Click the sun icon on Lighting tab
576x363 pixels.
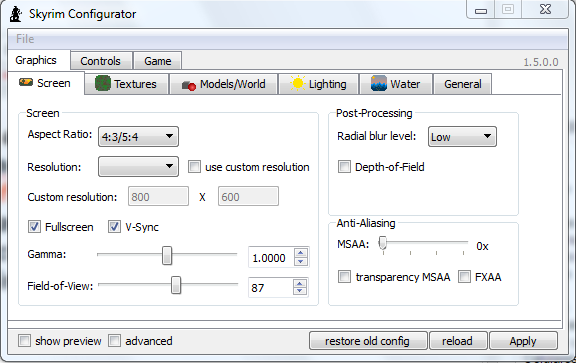(297, 83)
